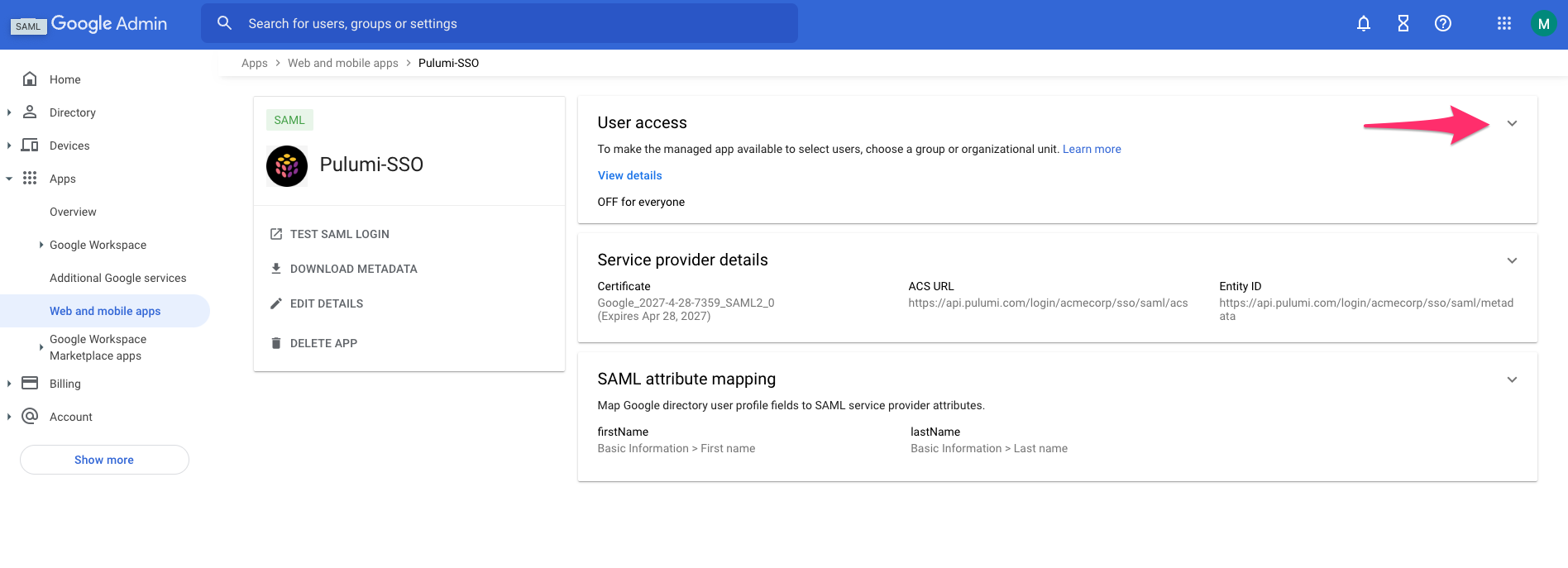Click the delete app trash icon
1568x568 pixels.
276,343
